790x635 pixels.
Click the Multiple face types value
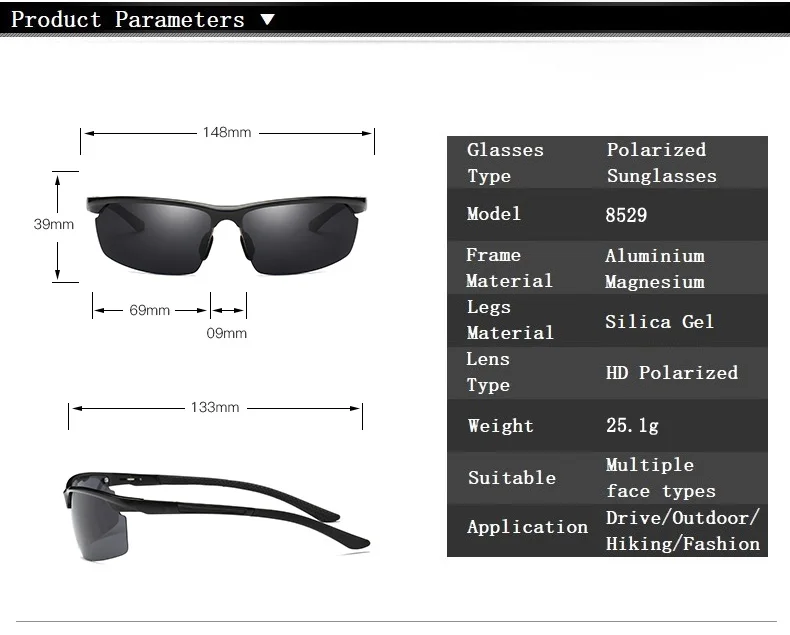tap(661, 478)
